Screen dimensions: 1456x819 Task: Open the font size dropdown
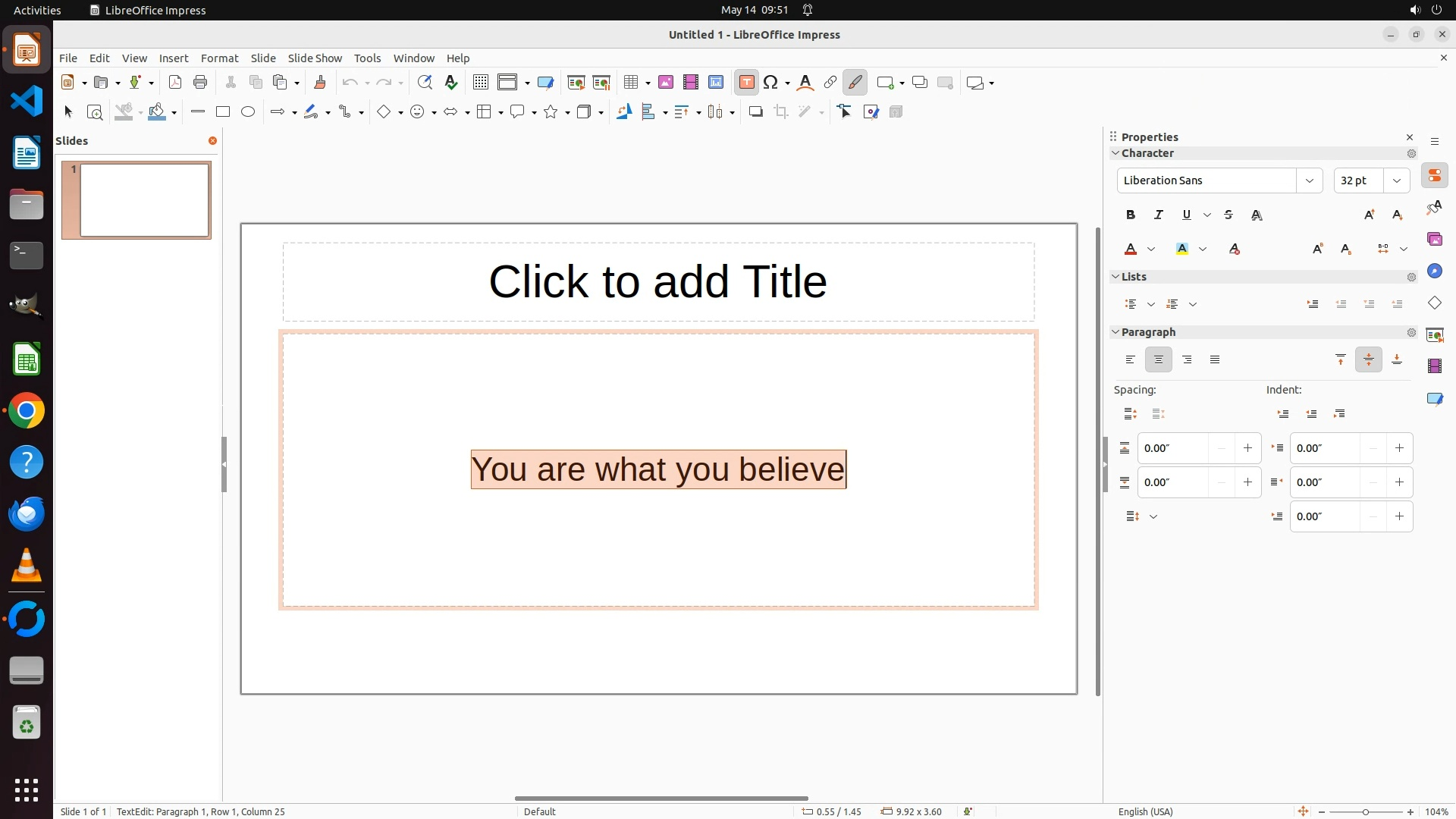point(1396,180)
